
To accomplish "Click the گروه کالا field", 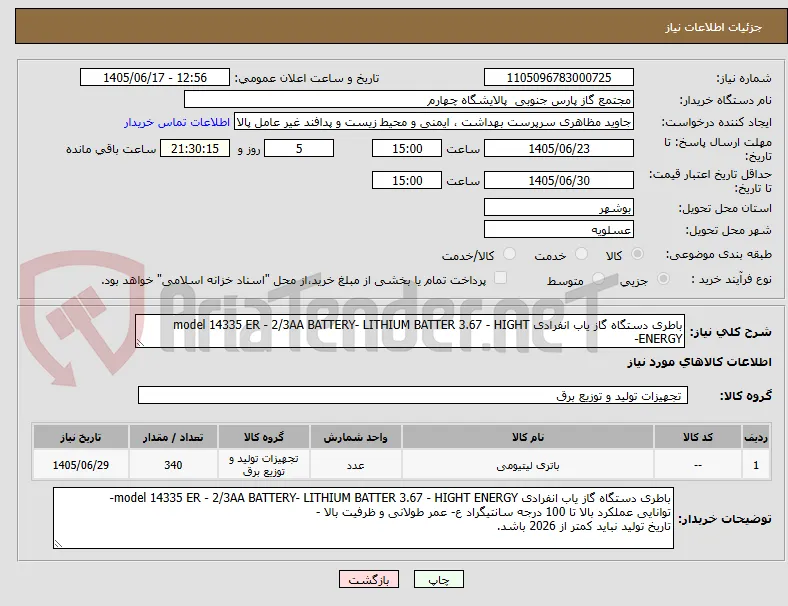I will [x=413, y=395].
